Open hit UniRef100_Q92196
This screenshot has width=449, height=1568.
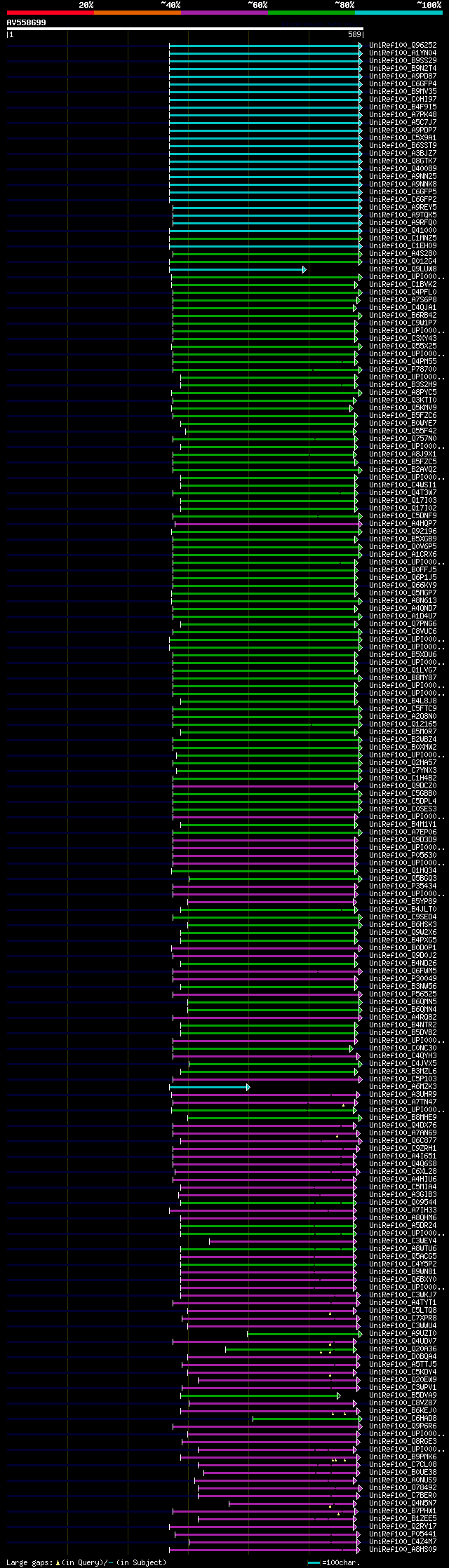pos(403,532)
